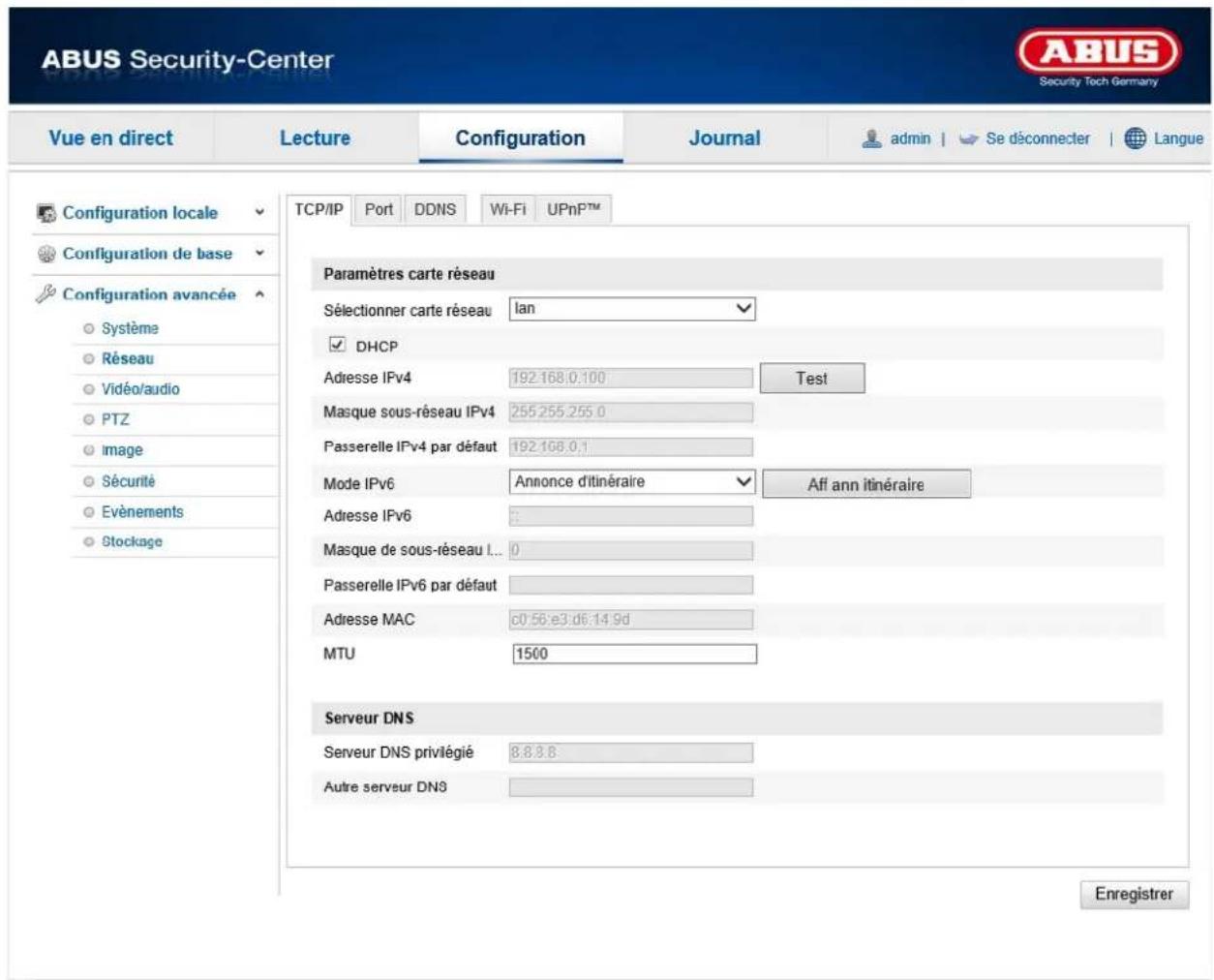Open Système in the sidebar
This screenshot has width=1214, height=980.
pyautogui.click(x=130, y=328)
